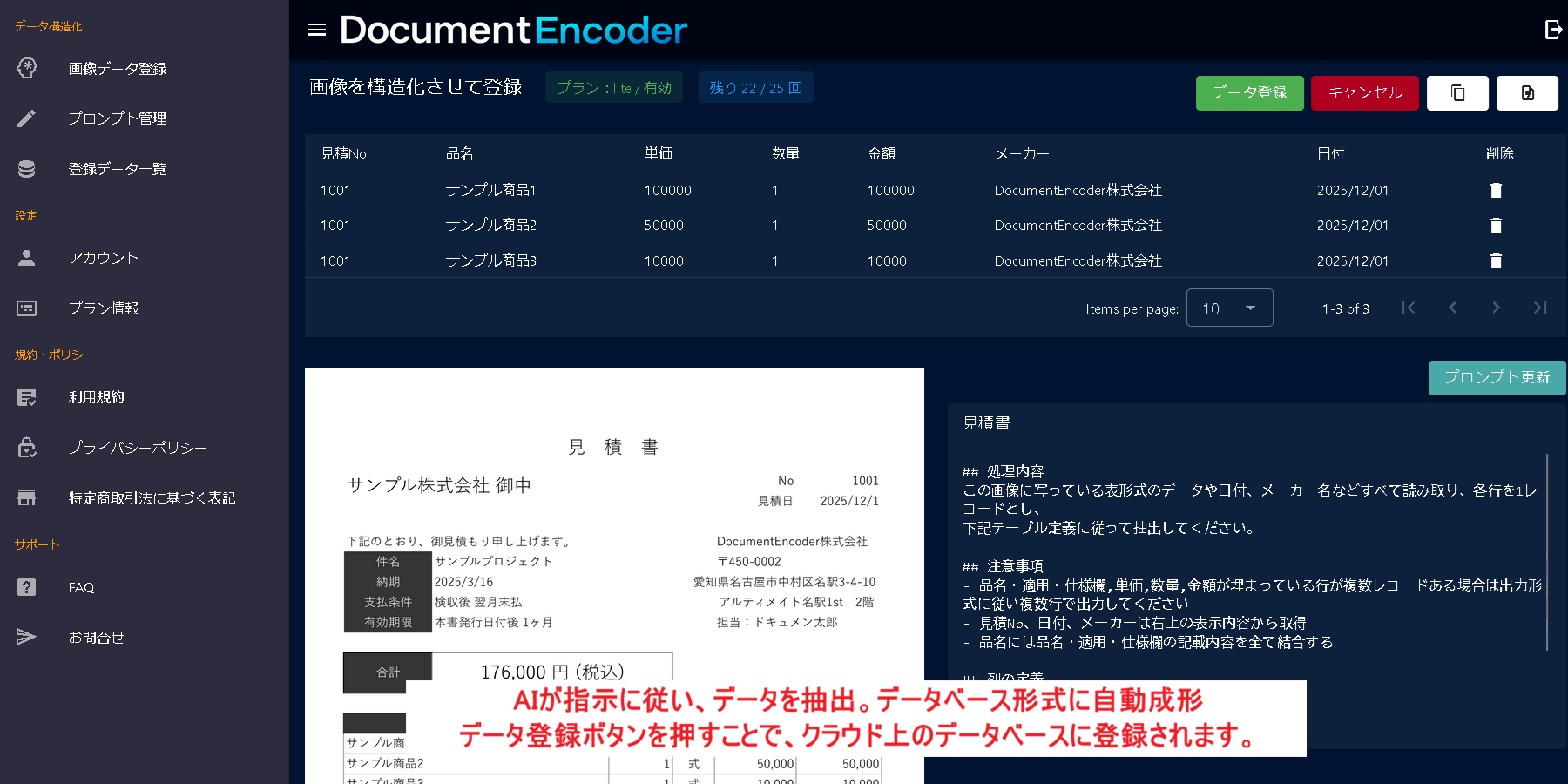
Task: Delete the サンプル商品2 row
Action: (1496, 226)
